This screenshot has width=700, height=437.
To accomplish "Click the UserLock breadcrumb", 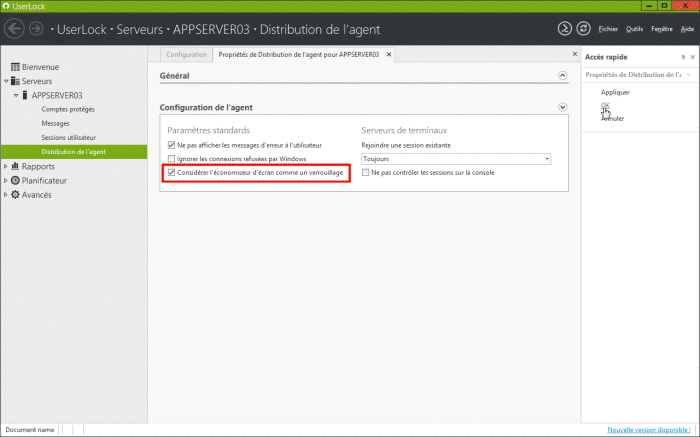I will 82,29.
